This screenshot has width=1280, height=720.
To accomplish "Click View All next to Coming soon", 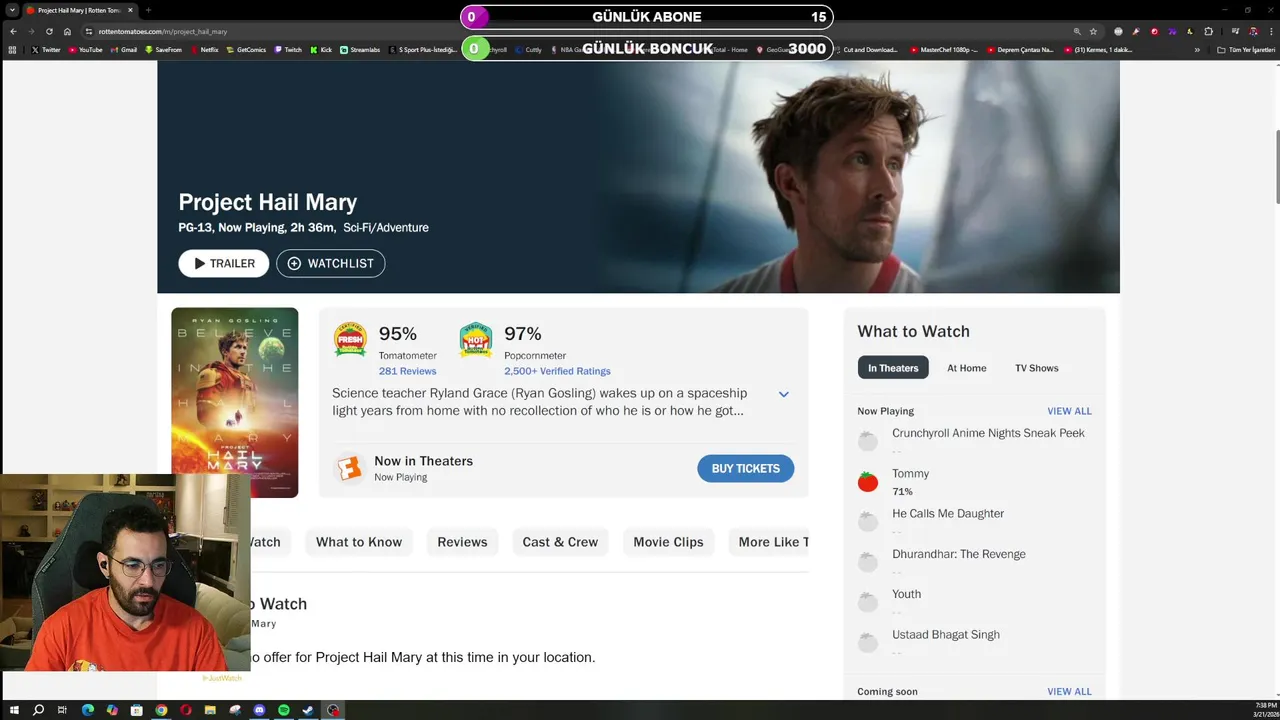I will tap(1069, 691).
